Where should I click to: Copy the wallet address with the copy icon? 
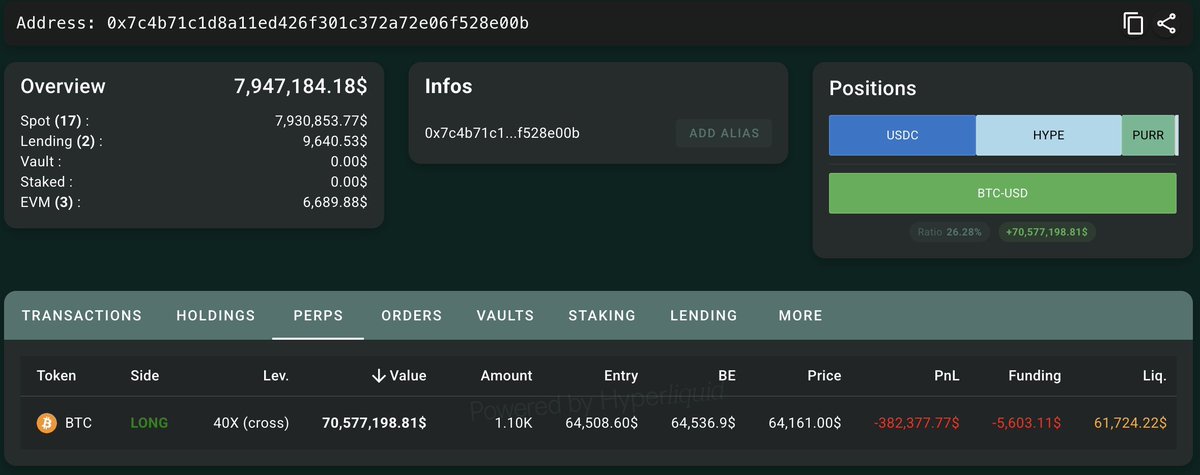click(1133, 24)
